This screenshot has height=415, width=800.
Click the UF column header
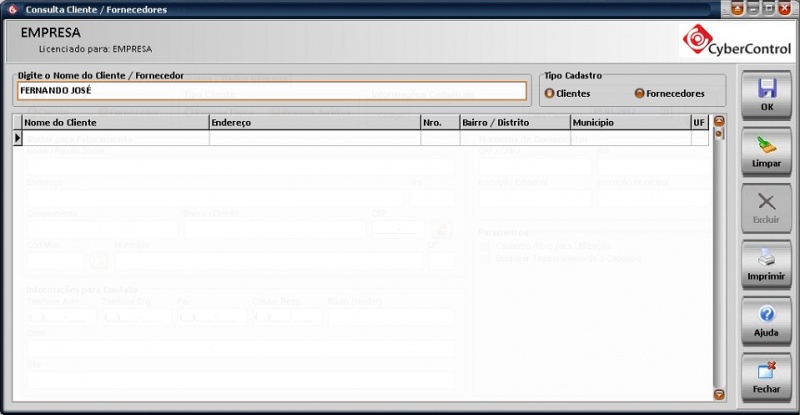[x=699, y=123]
